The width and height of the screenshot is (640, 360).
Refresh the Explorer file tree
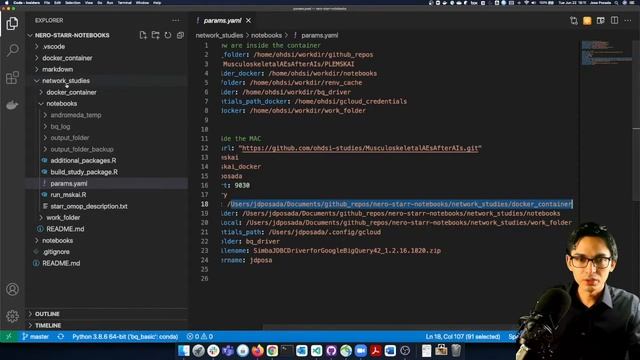click(168, 35)
